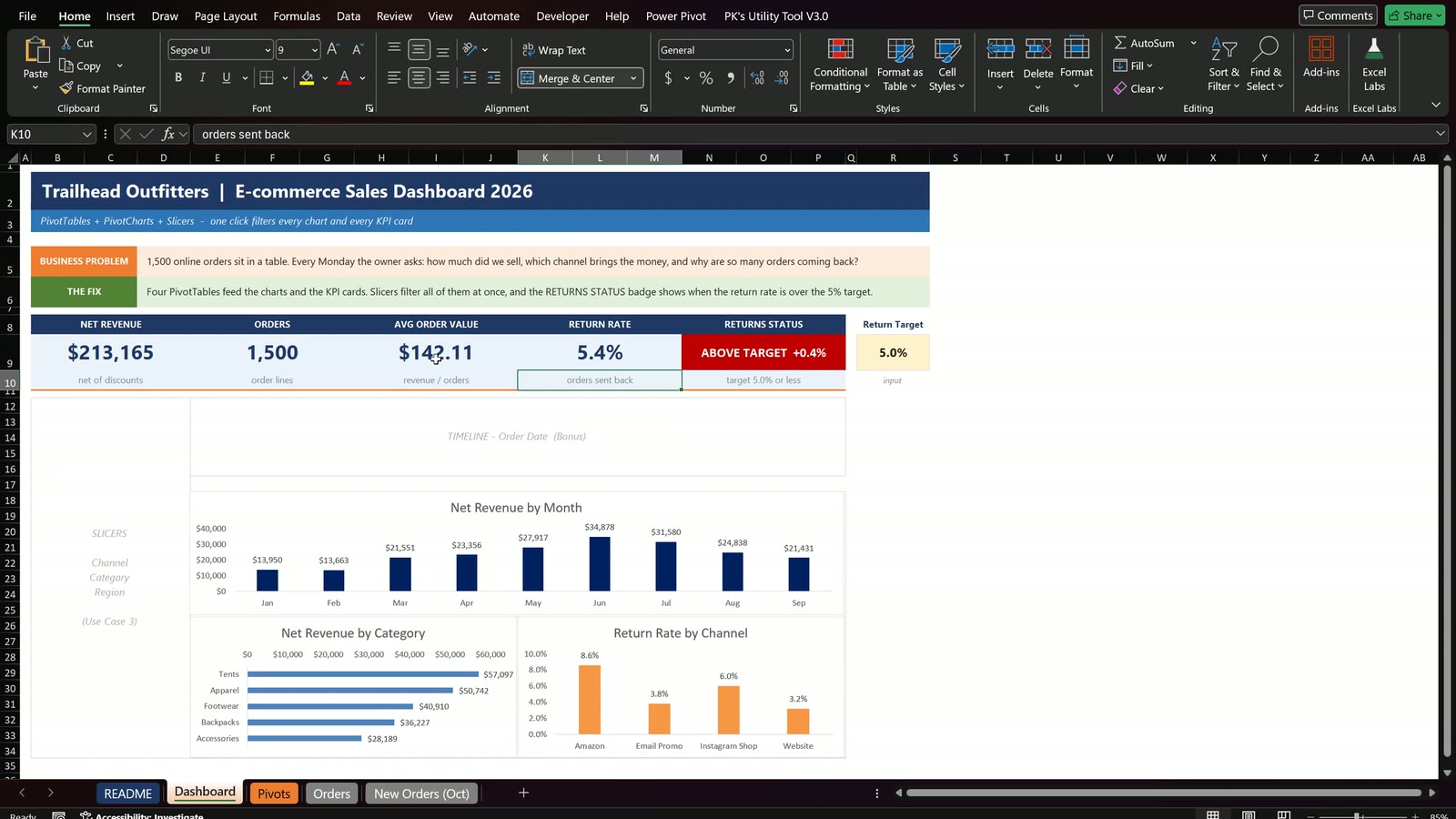The image size is (1456, 819).
Task: Launch Excel Labs from the ribbon
Action: [x=1374, y=64]
